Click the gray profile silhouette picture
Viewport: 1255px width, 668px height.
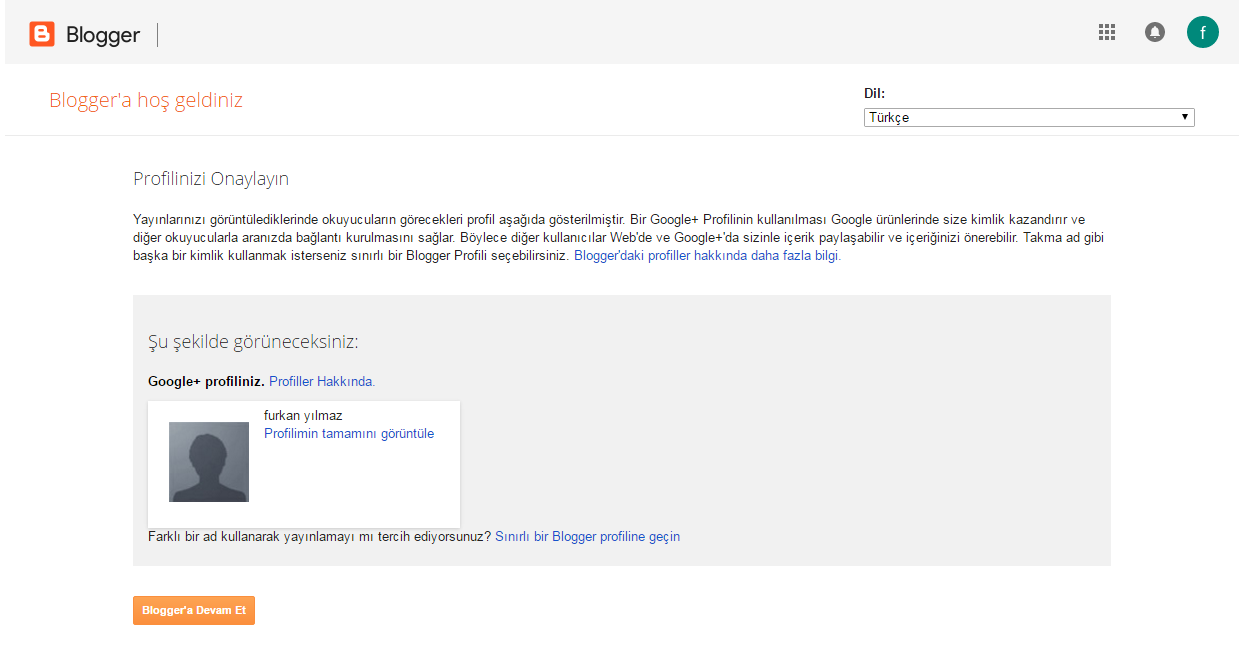(x=209, y=462)
